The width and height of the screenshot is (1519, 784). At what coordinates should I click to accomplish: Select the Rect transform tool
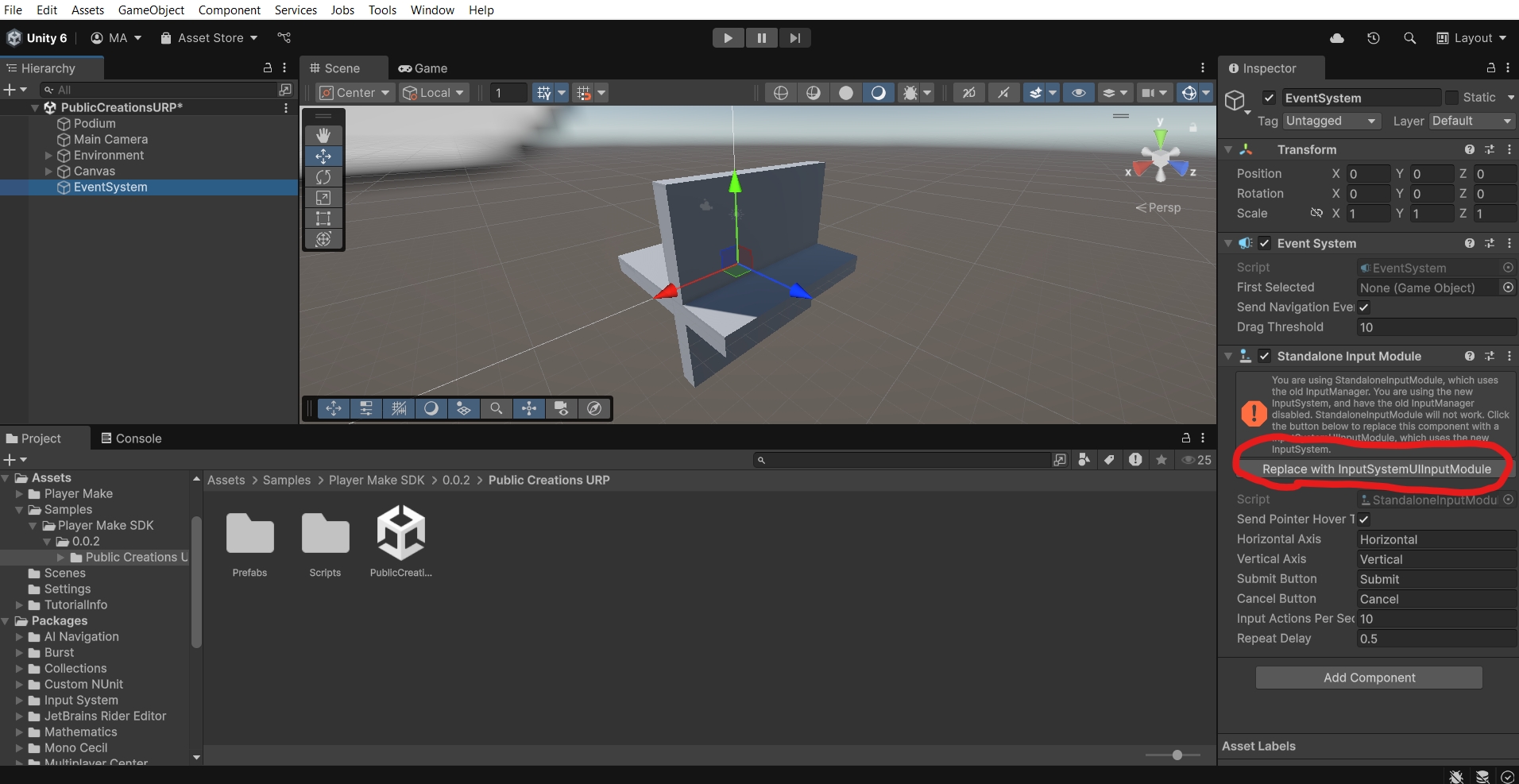coord(323,218)
